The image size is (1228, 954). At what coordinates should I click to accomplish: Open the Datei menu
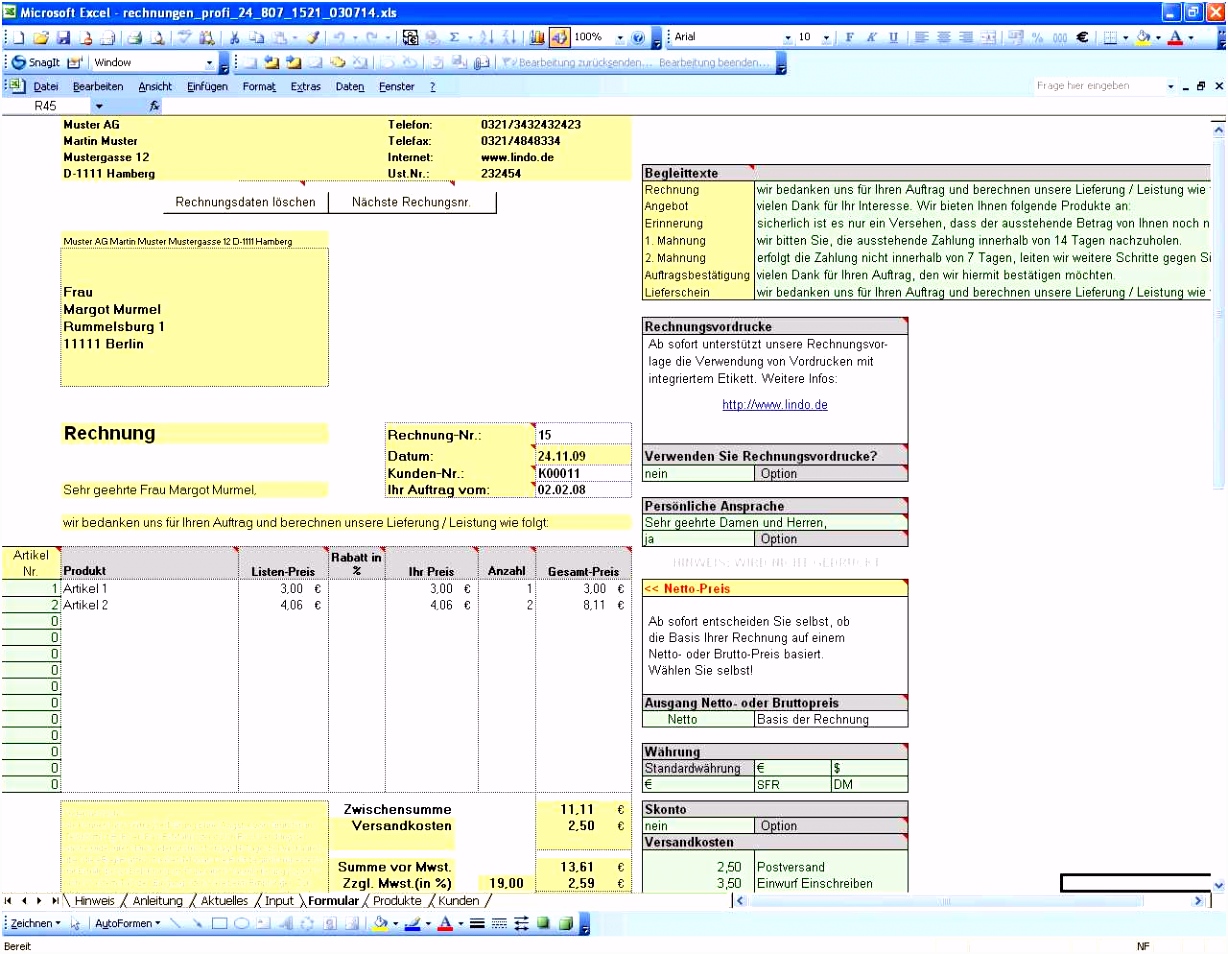pyautogui.click(x=46, y=87)
